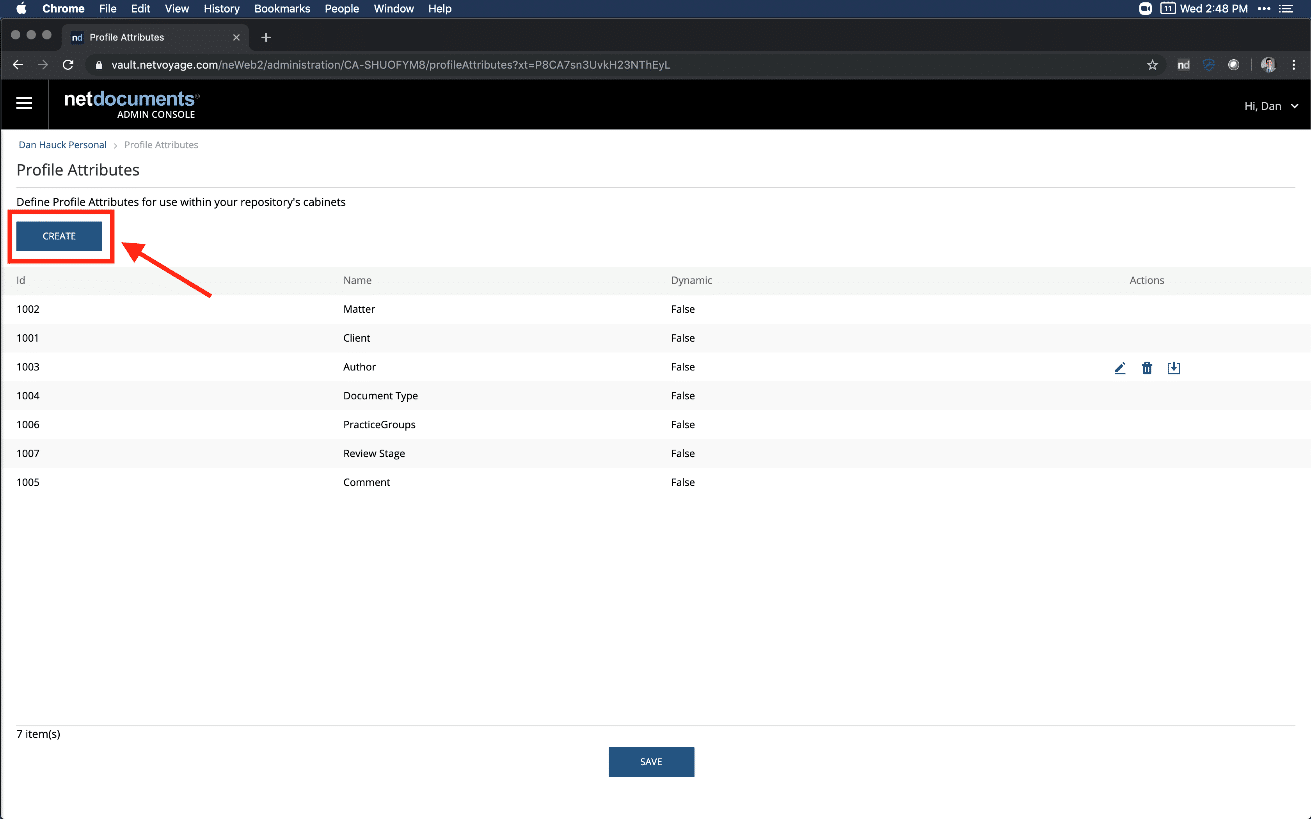Open the Bookmarks menu

point(282,9)
